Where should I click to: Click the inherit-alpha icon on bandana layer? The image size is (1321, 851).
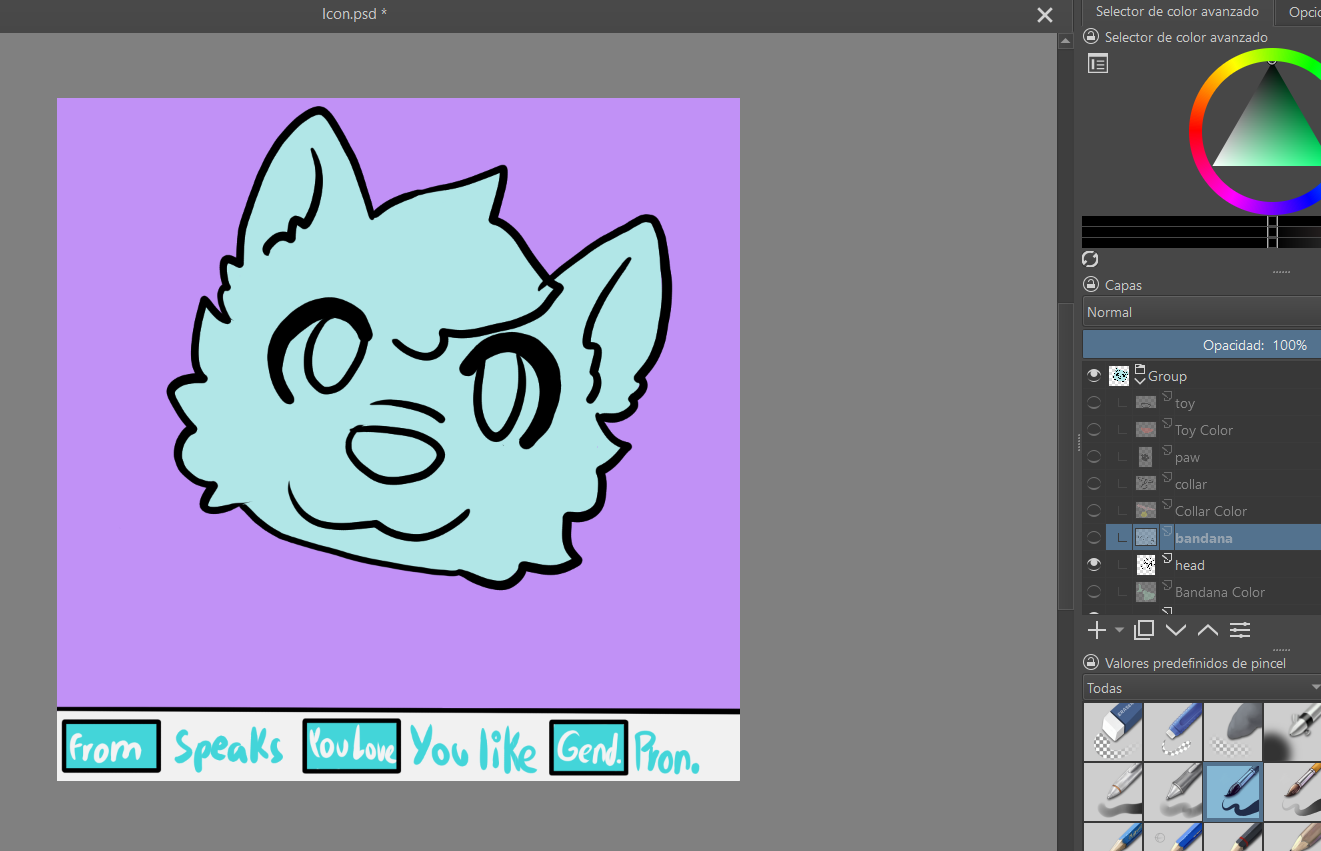pyautogui.click(x=1167, y=532)
